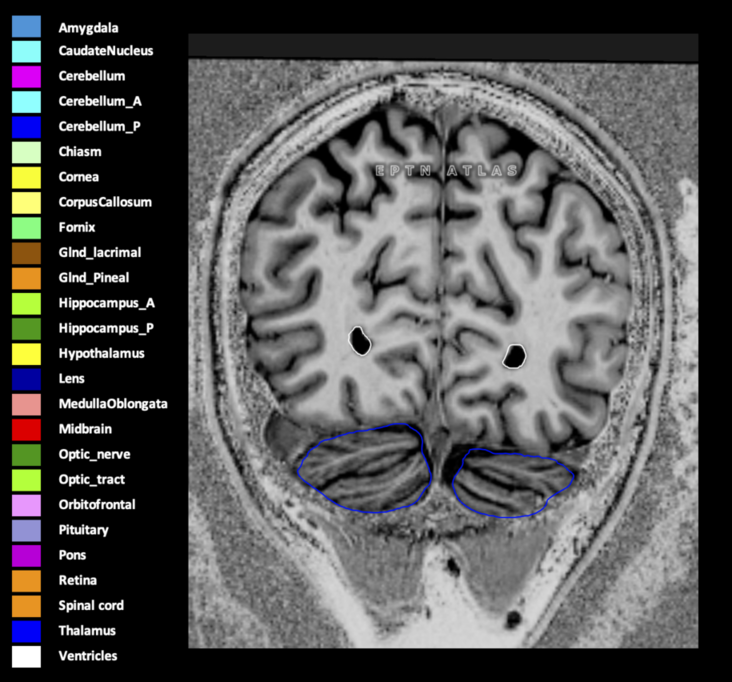
Task: Select the "CaudateNucleus" label text
Action: click(x=106, y=50)
